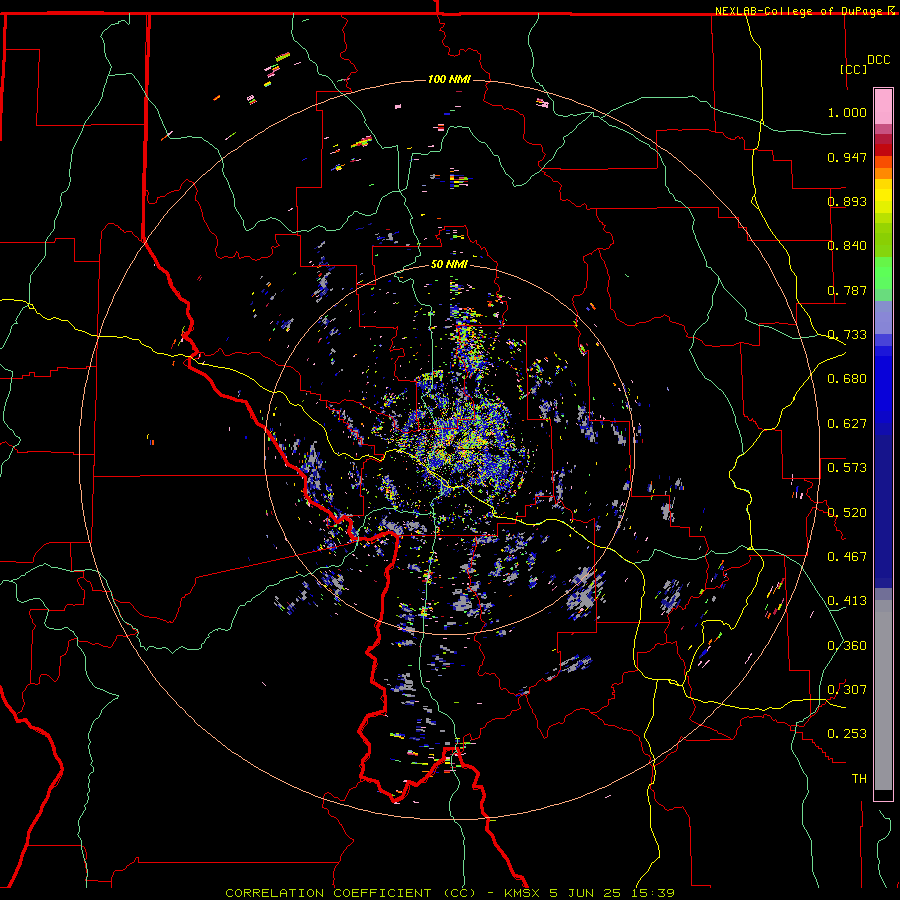Viewport: 900px width, 900px height.
Task: Click the pink top segment of color bar
Action: (x=883, y=106)
